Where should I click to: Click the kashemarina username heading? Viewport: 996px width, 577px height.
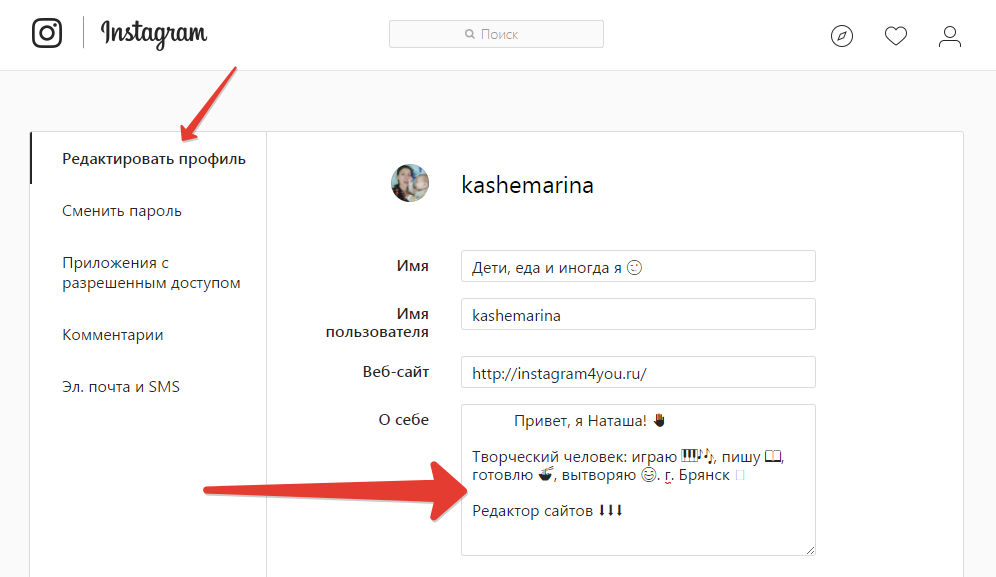tap(527, 185)
